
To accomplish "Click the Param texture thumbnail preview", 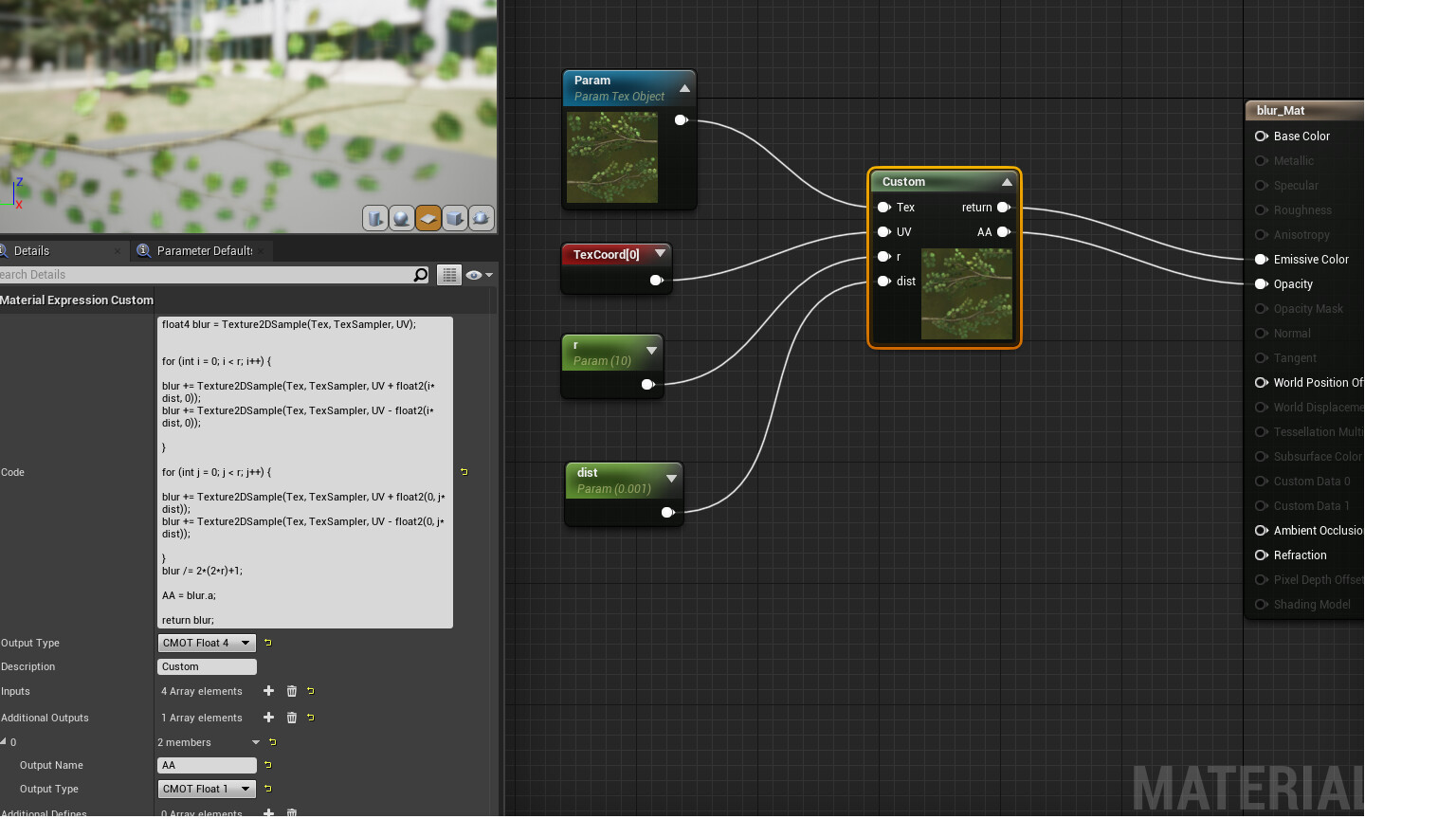I will point(612,157).
